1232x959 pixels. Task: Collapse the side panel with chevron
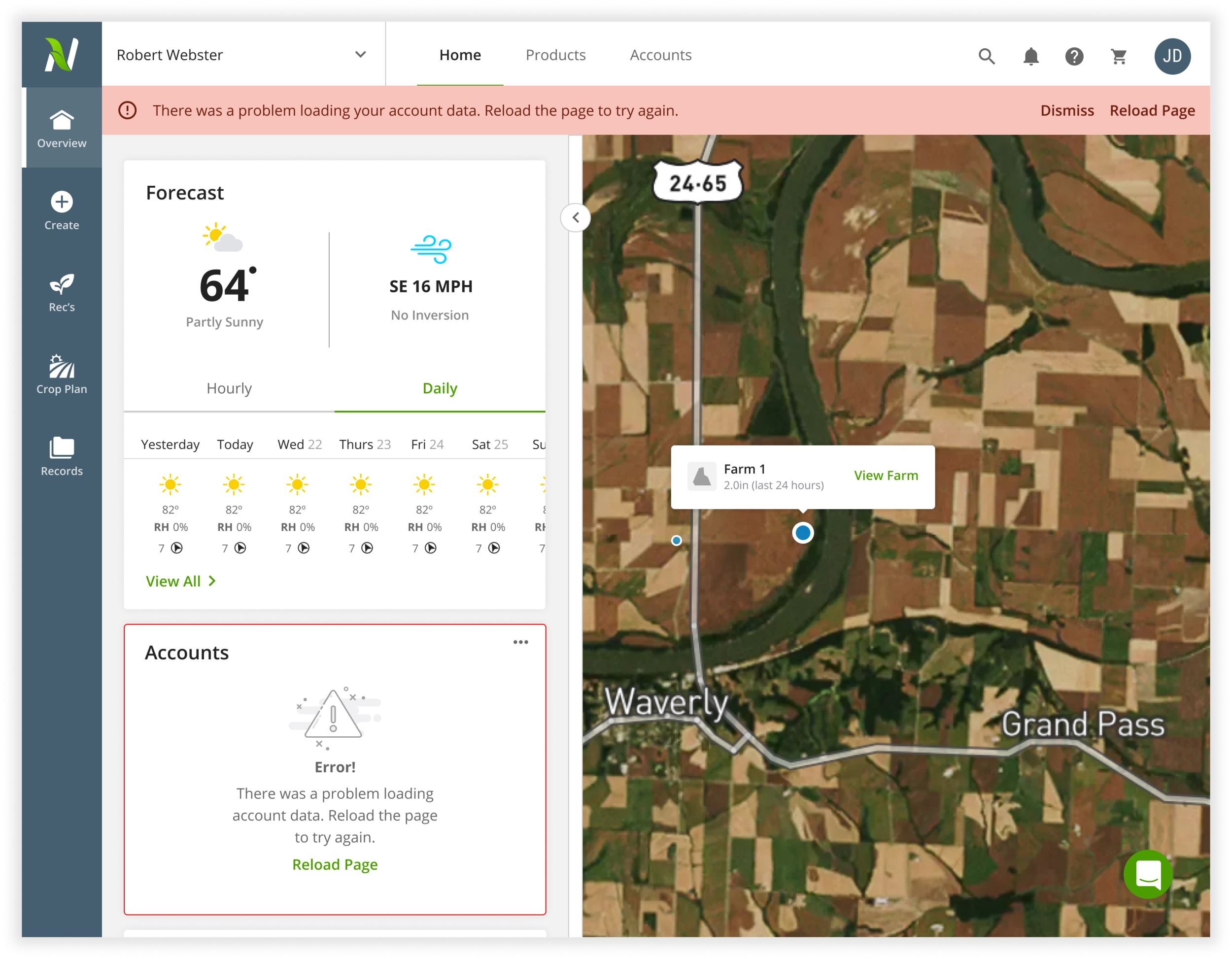coord(576,217)
